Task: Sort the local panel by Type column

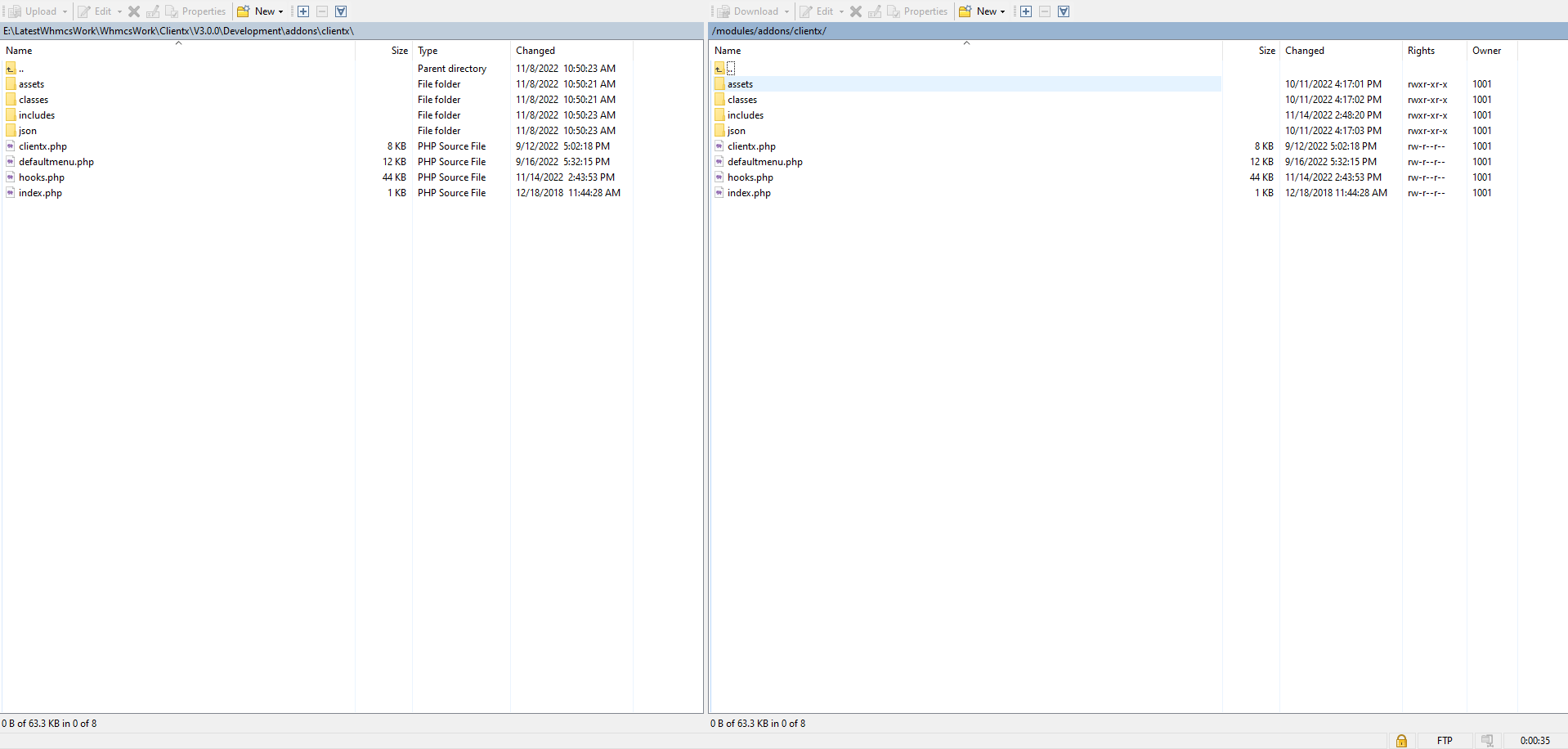Action: (x=428, y=51)
